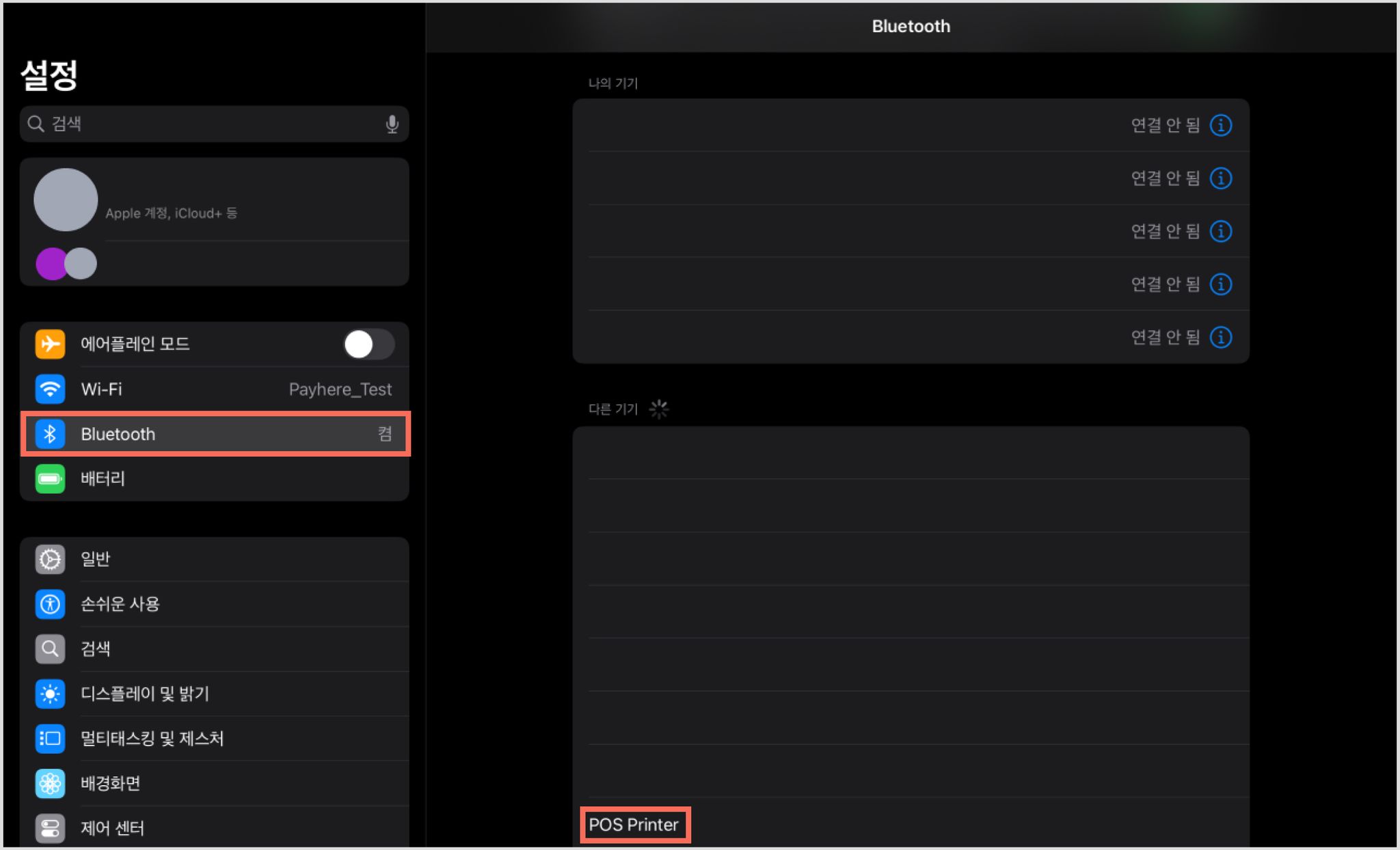This screenshot has width=1400, height=850.
Task: Click the 다른 기기 section header
Action: click(x=613, y=409)
